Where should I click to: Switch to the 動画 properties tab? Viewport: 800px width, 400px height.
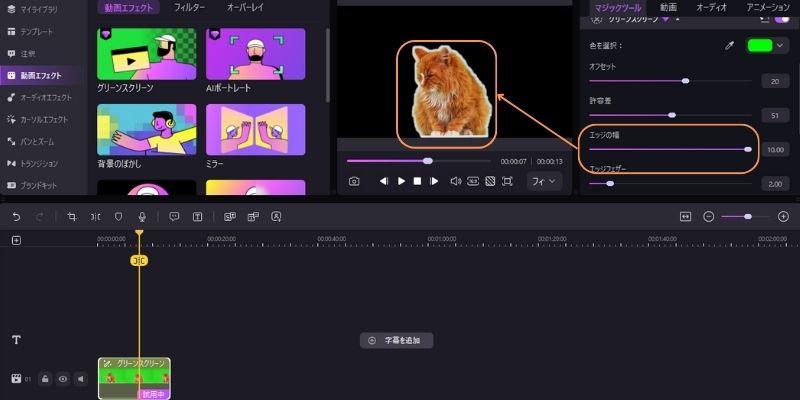click(668, 8)
